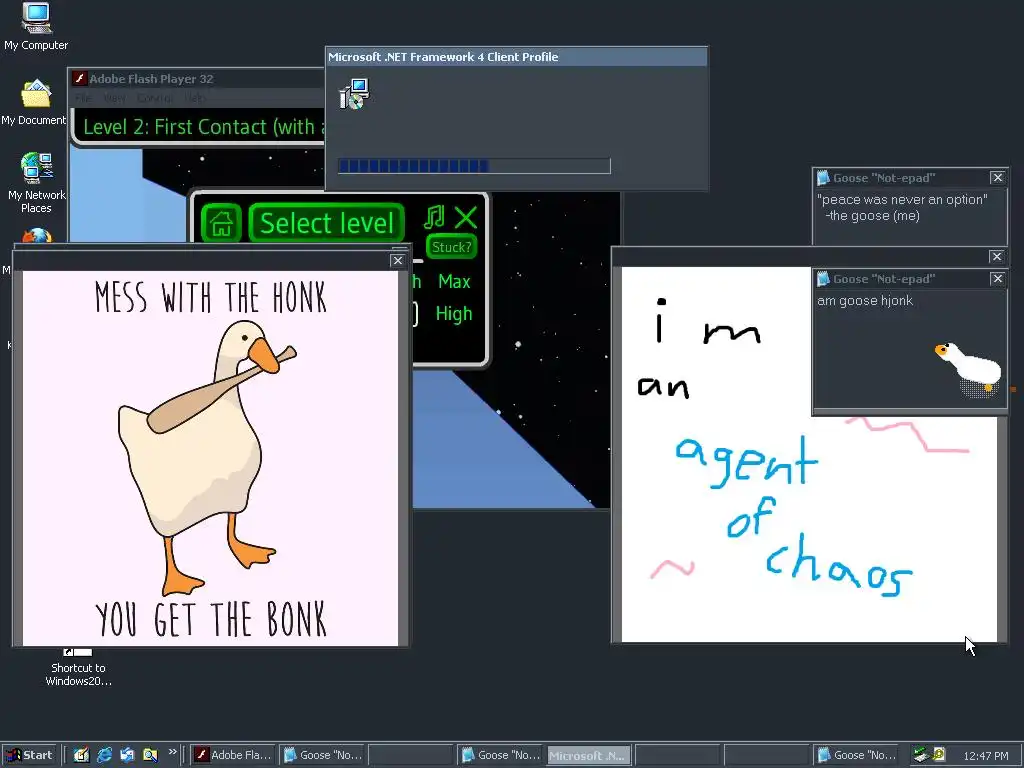
Task: Click the "YOU GET THE BONK" caption
Action: point(210,619)
